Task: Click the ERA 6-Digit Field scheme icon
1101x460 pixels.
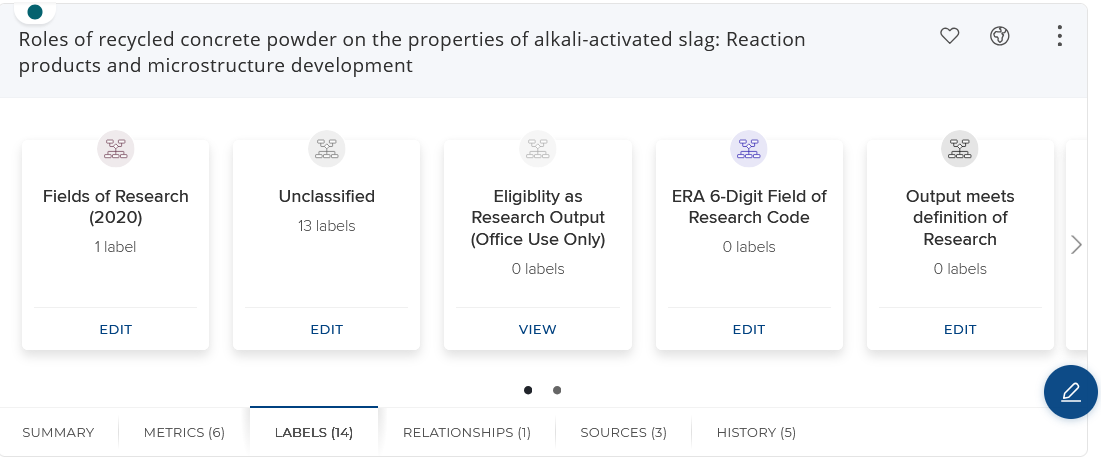Action: click(749, 149)
